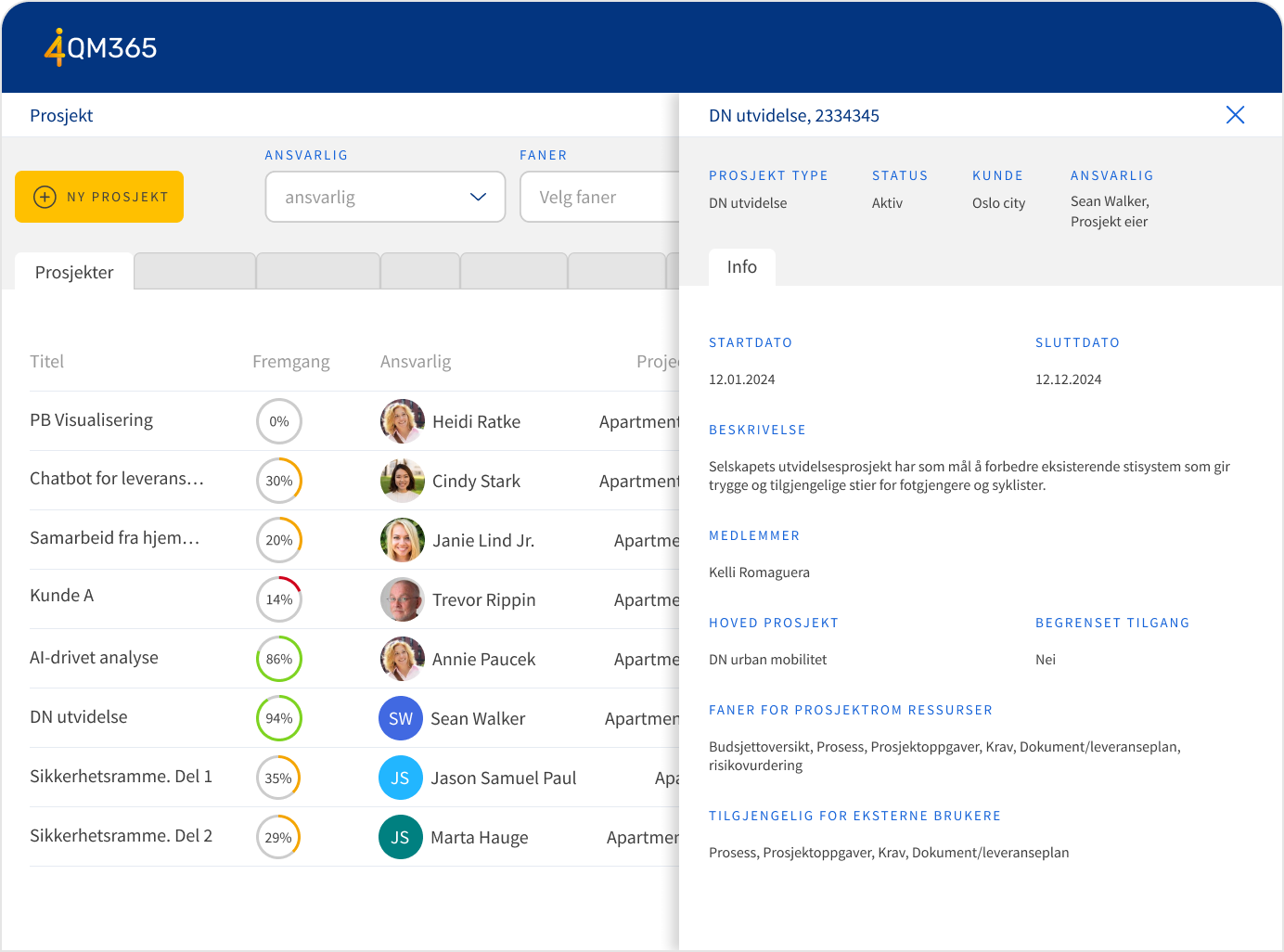This screenshot has width=1284, height=952.
Task: Click the ansvarlig dropdown chevron arrow
Action: [x=478, y=197]
